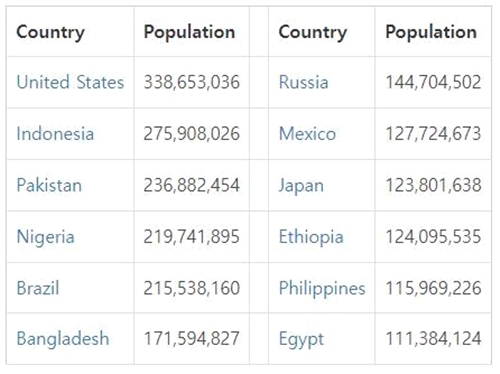Select the Nigeria link
The width and height of the screenshot is (500, 374).
[45, 237]
